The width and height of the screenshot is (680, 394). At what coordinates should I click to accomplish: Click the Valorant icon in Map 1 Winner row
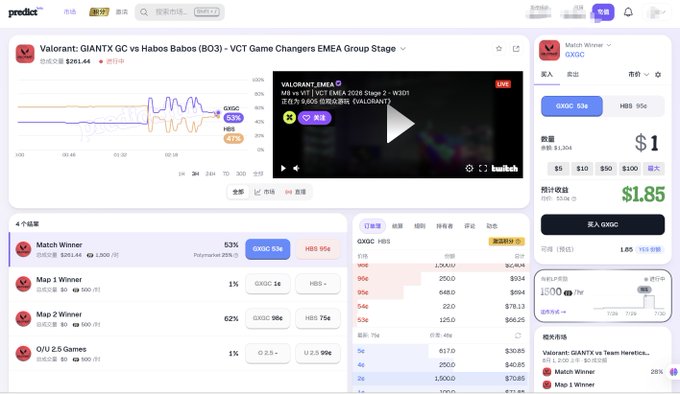pyautogui.click(x=23, y=284)
